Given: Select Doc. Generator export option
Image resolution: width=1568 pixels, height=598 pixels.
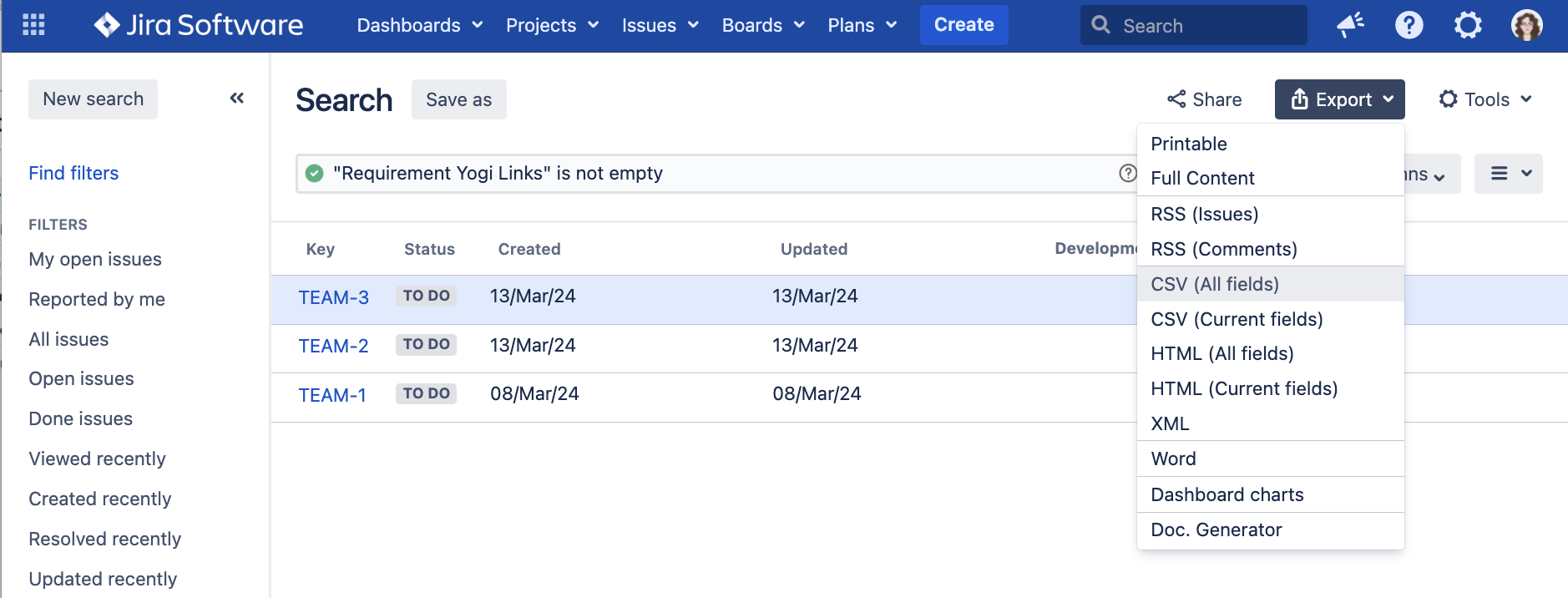Looking at the screenshot, I should pyautogui.click(x=1216, y=530).
